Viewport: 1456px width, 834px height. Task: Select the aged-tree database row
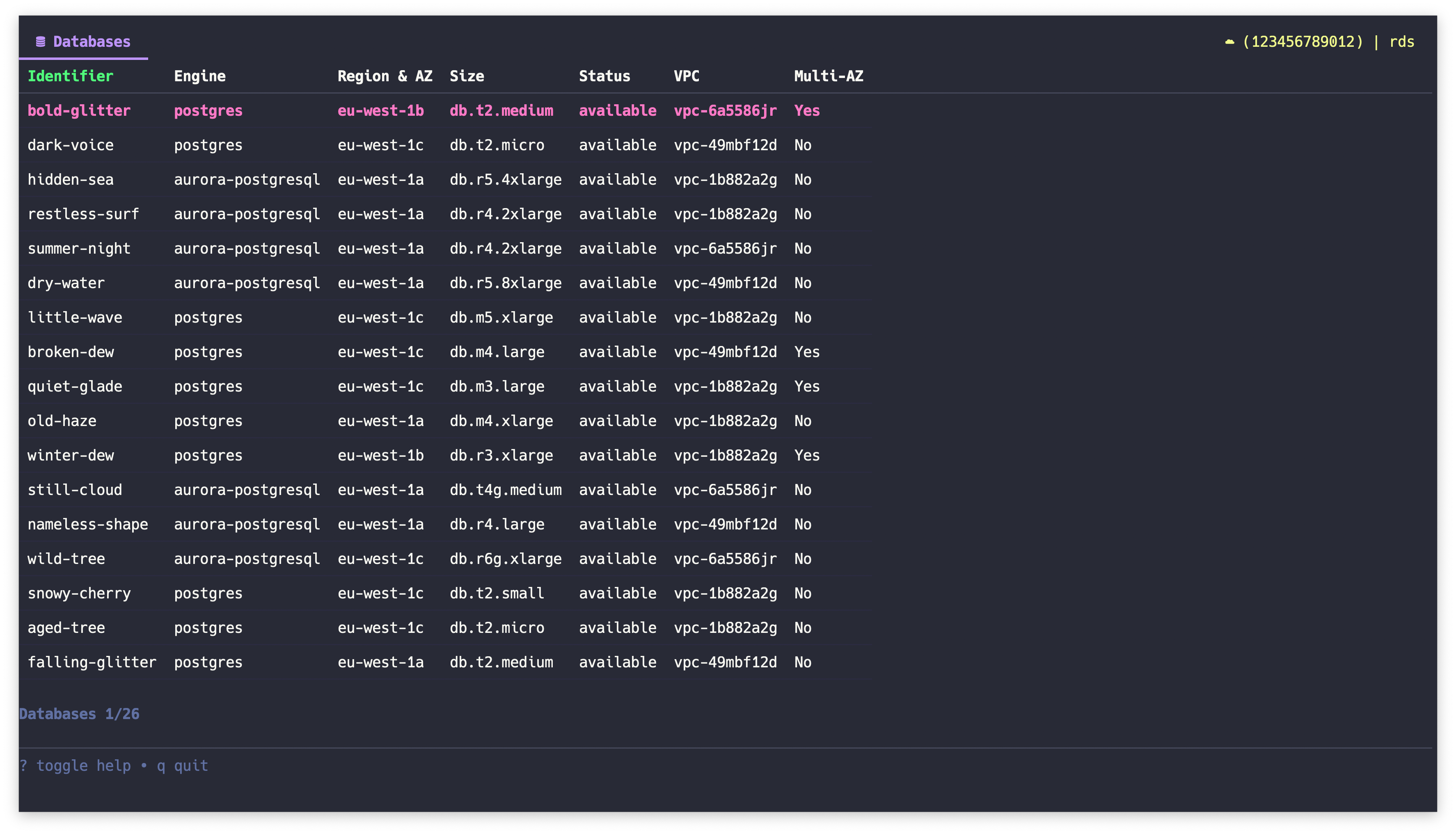[x=444, y=627]
